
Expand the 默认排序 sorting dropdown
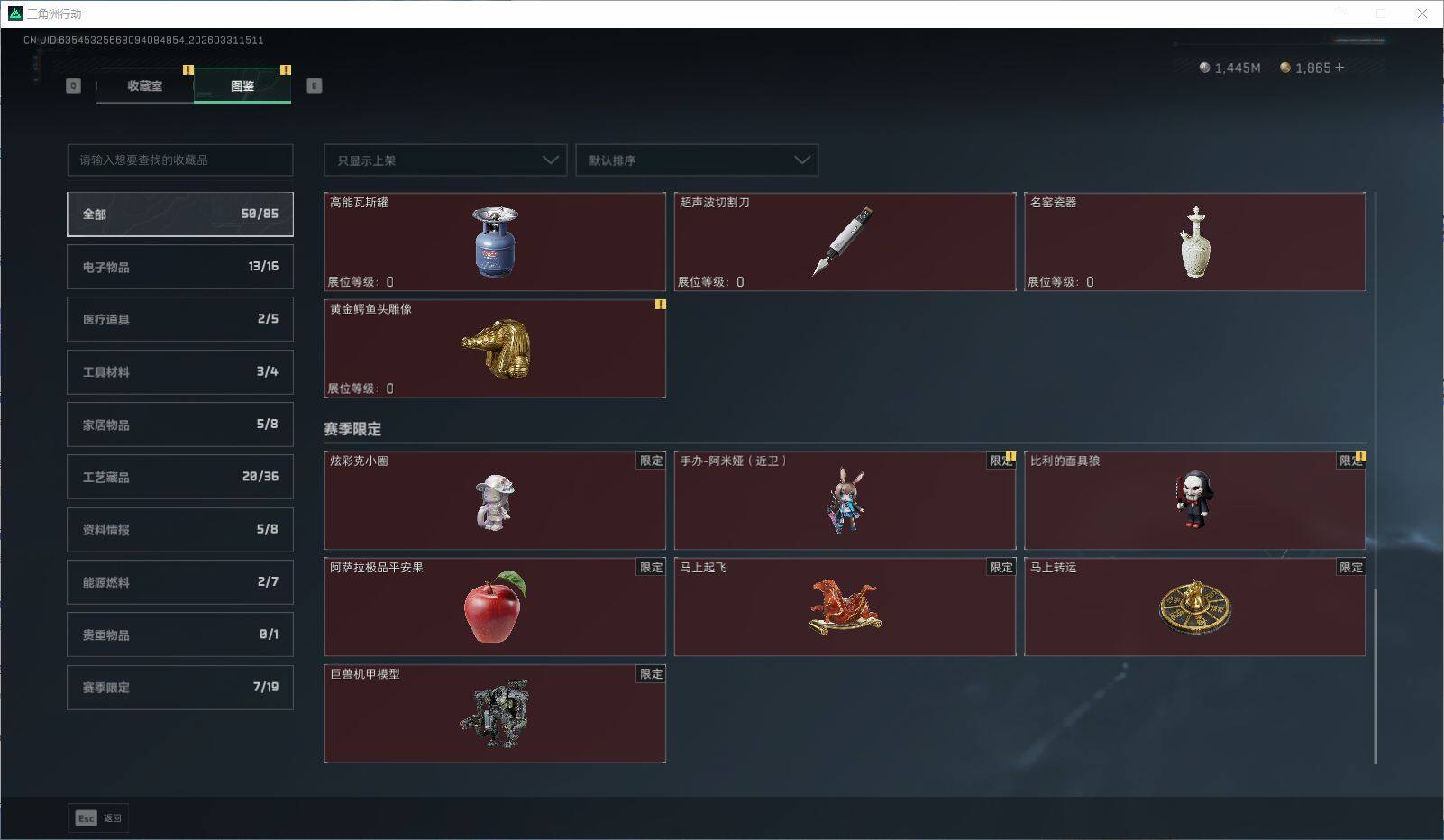click(697, 160)
